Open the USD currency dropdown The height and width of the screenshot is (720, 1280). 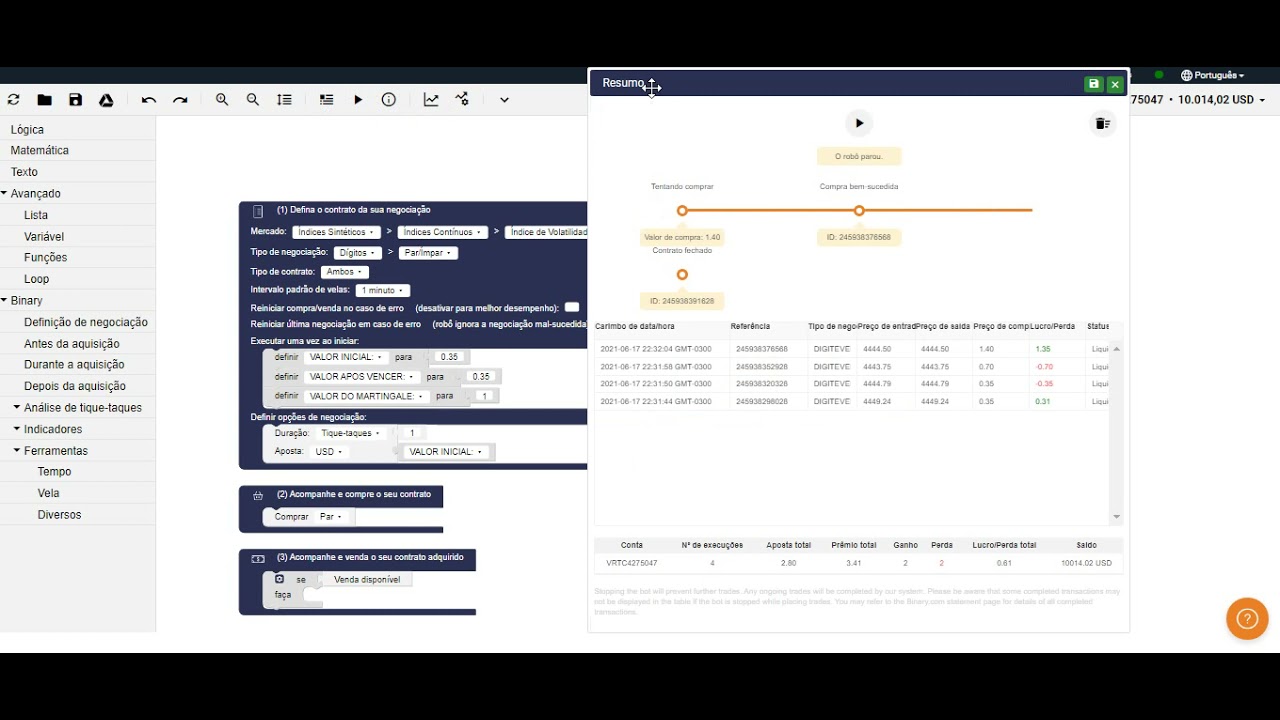(328, 452)
